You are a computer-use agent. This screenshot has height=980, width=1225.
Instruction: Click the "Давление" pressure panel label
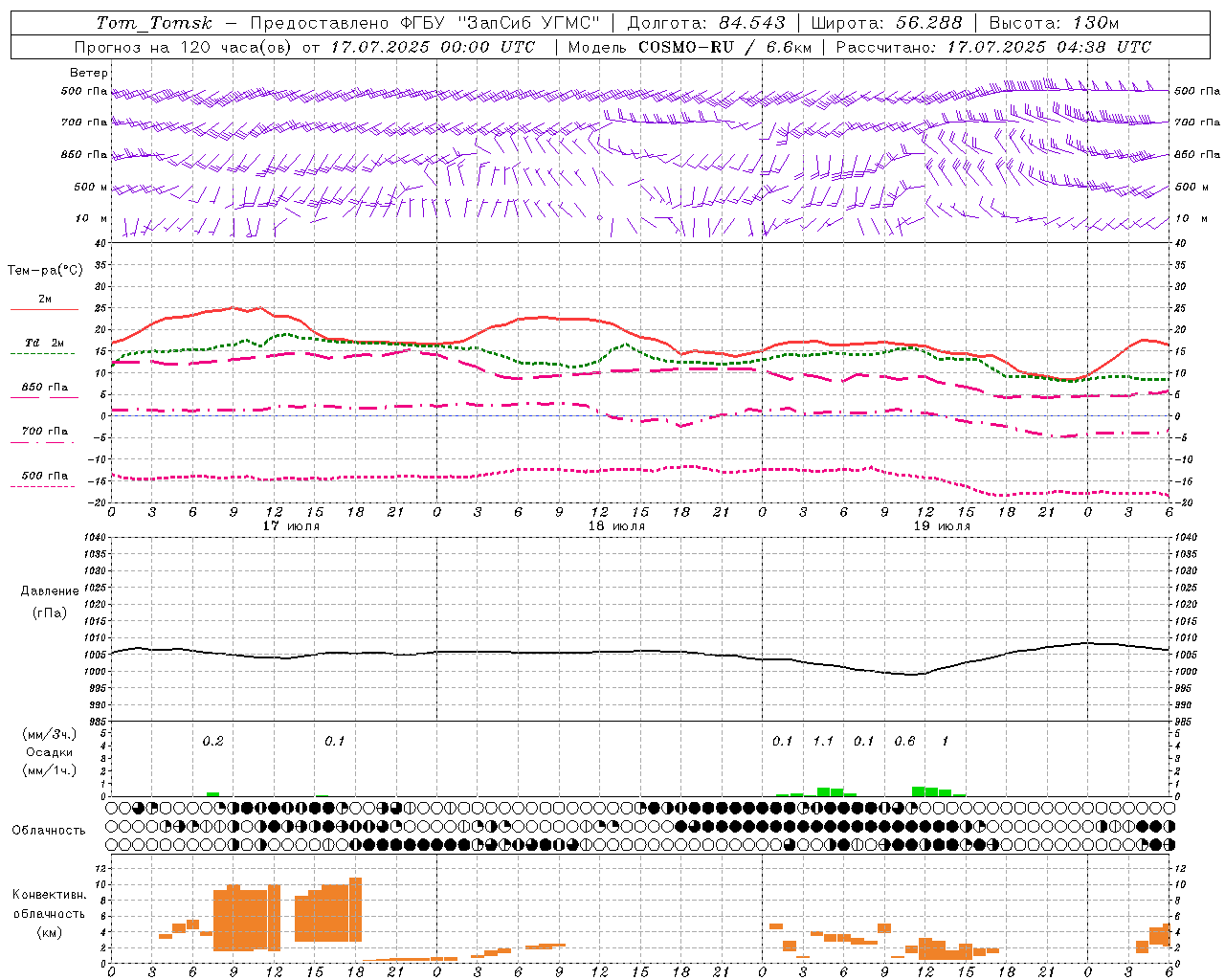point(50,591)
